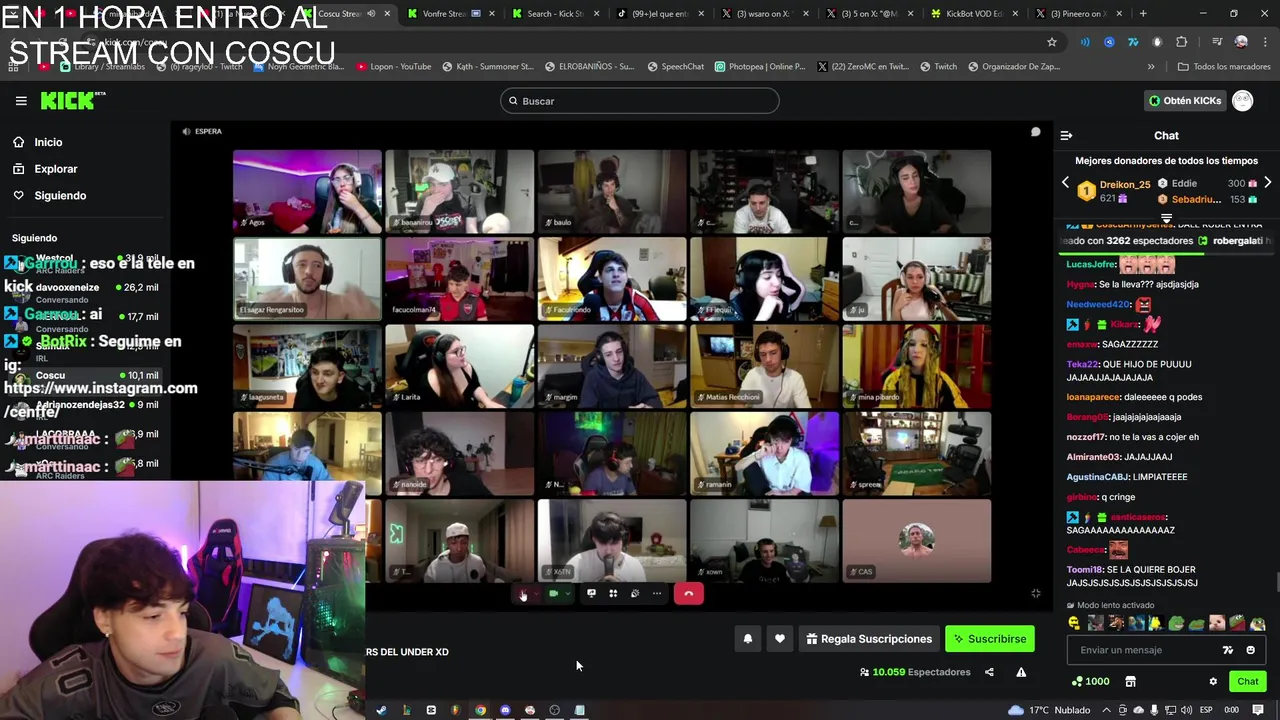Bookmark this page with star

pos(1051,42)
